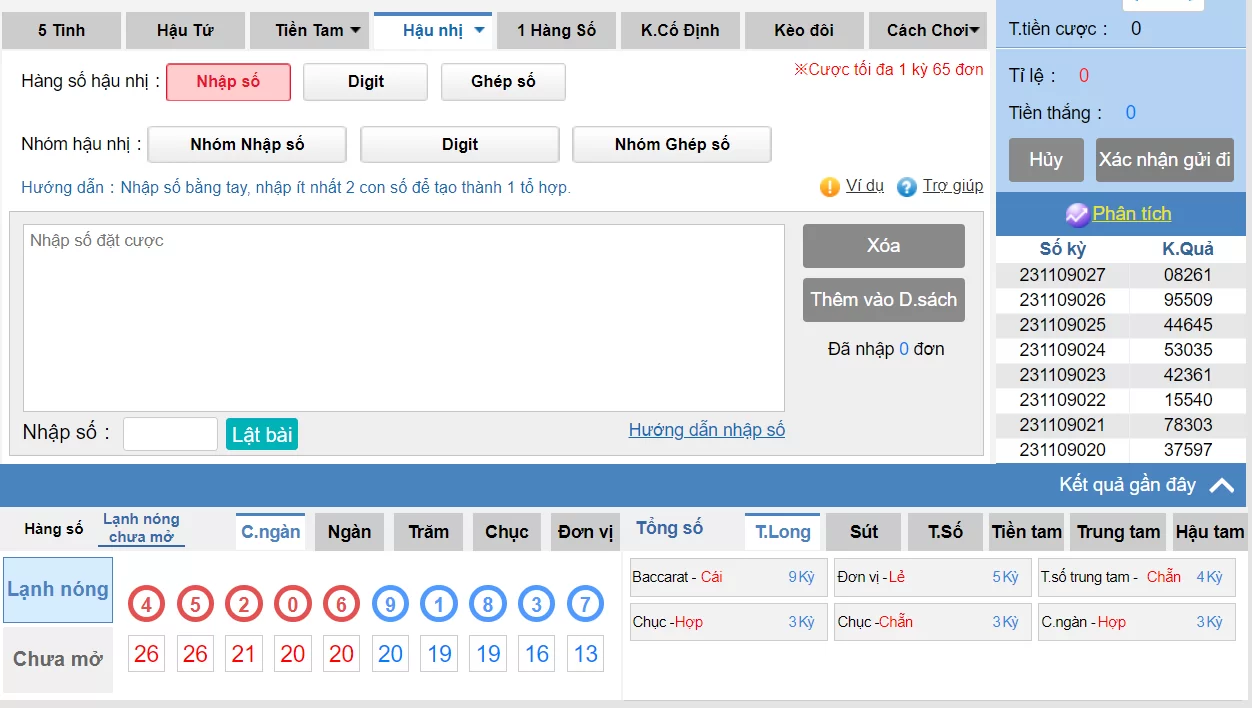
Task: Click the blue Trợ giúp question icon
Action: (x=906, y=187)
